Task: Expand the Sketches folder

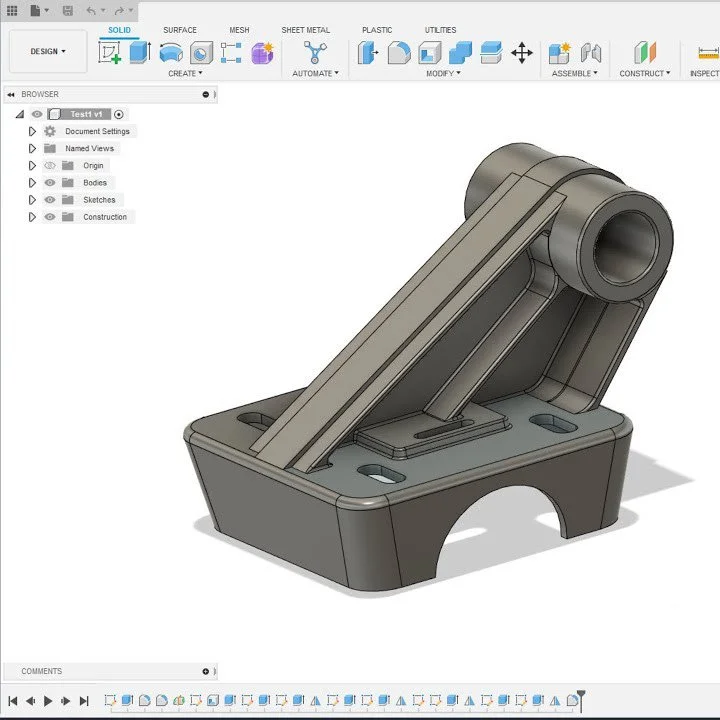Action: [x=32, y=200]
